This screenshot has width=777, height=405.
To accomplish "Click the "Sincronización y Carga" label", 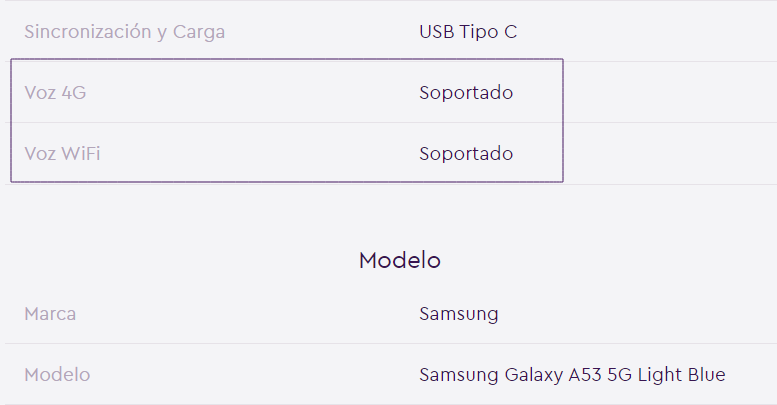I will click(124, 31).
